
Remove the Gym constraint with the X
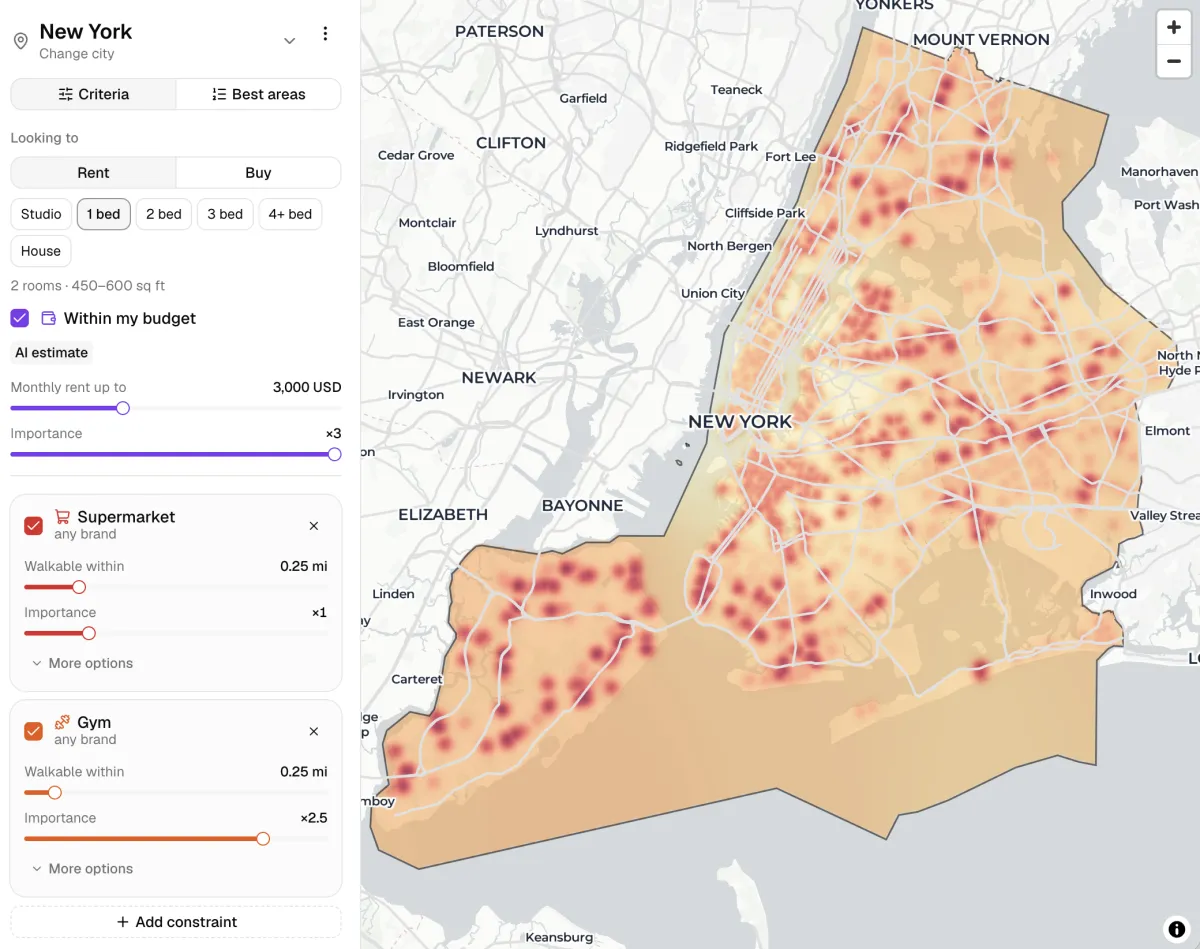click(314, 732)
